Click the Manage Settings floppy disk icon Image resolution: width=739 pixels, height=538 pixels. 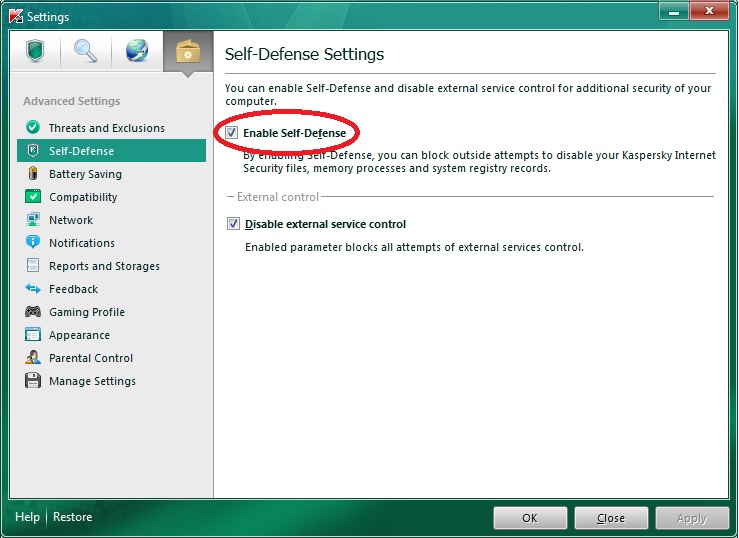click(x=33, y=380)
